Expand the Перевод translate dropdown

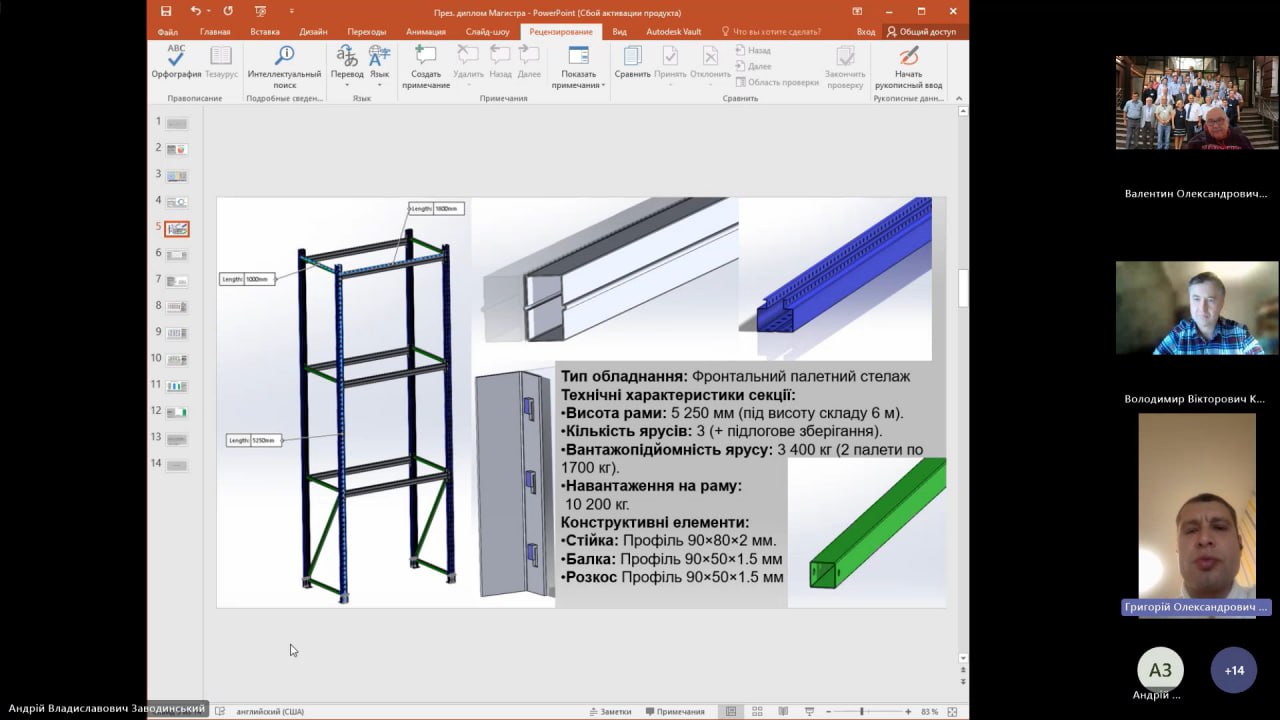[x=347, y=84]
